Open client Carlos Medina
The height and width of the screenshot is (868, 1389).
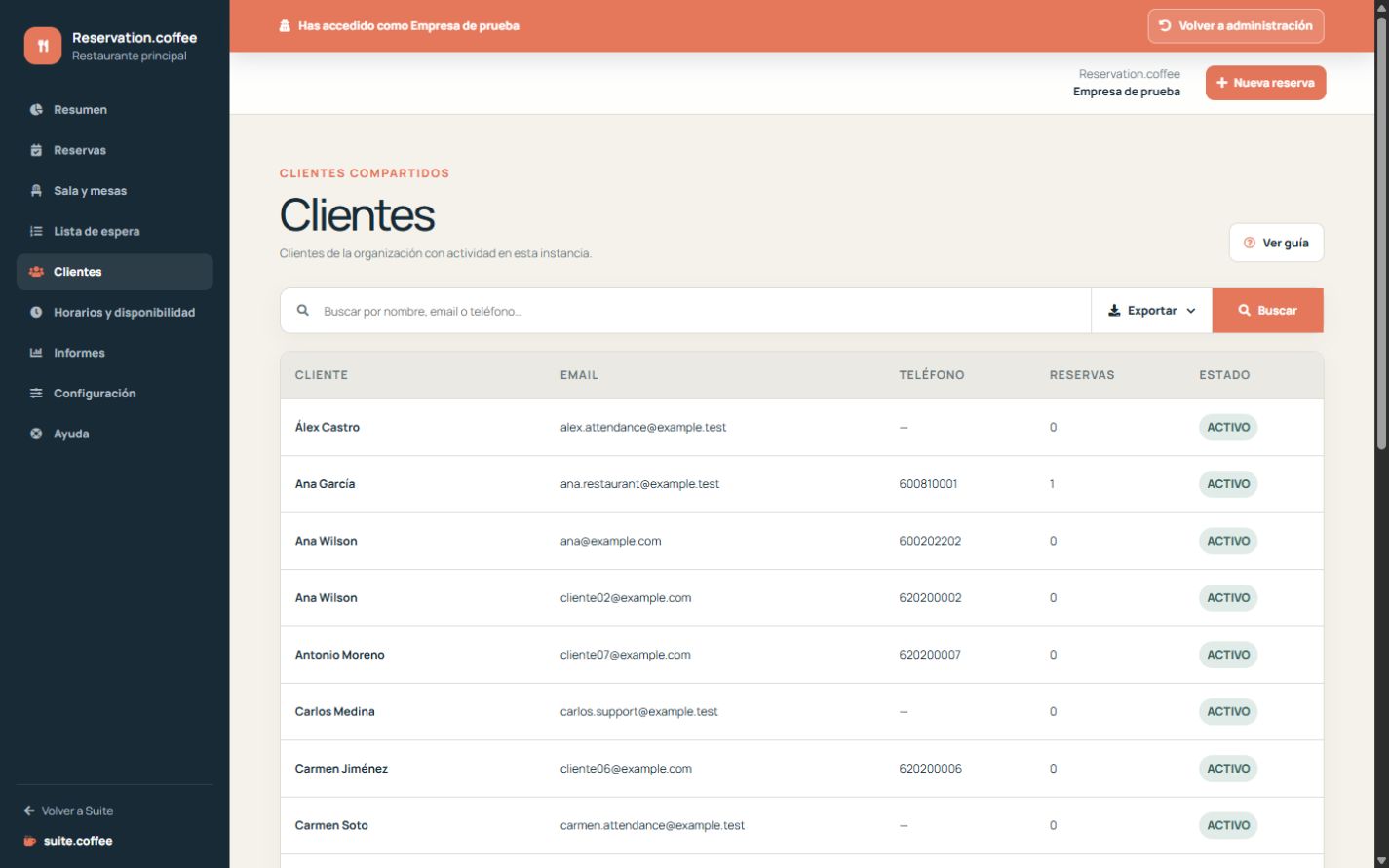pyautogui.click(x=335, y=711)
